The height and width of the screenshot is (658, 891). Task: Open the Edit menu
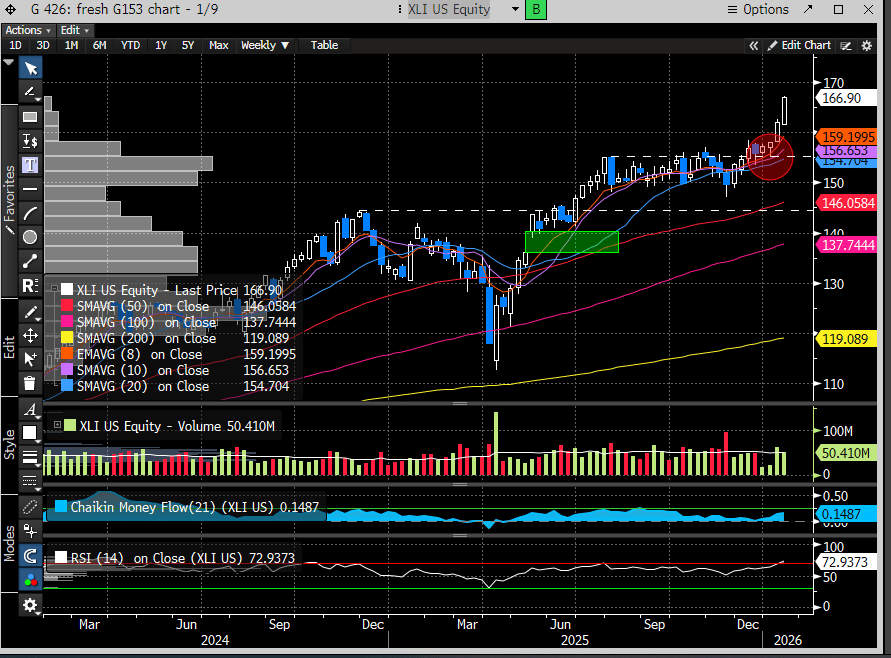[x=74, y=30]
